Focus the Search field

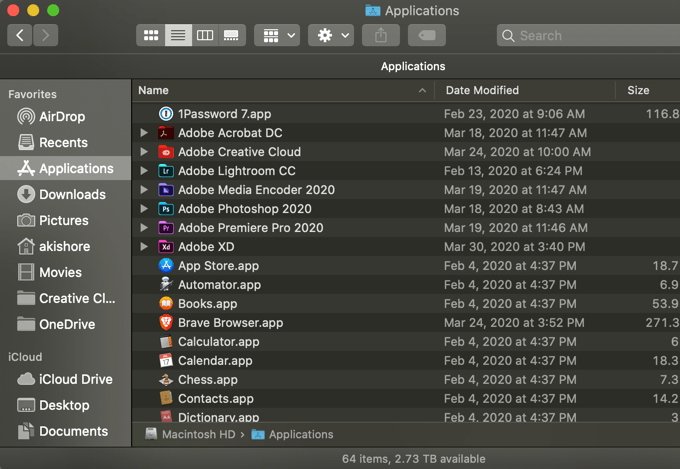pos(588,35)
